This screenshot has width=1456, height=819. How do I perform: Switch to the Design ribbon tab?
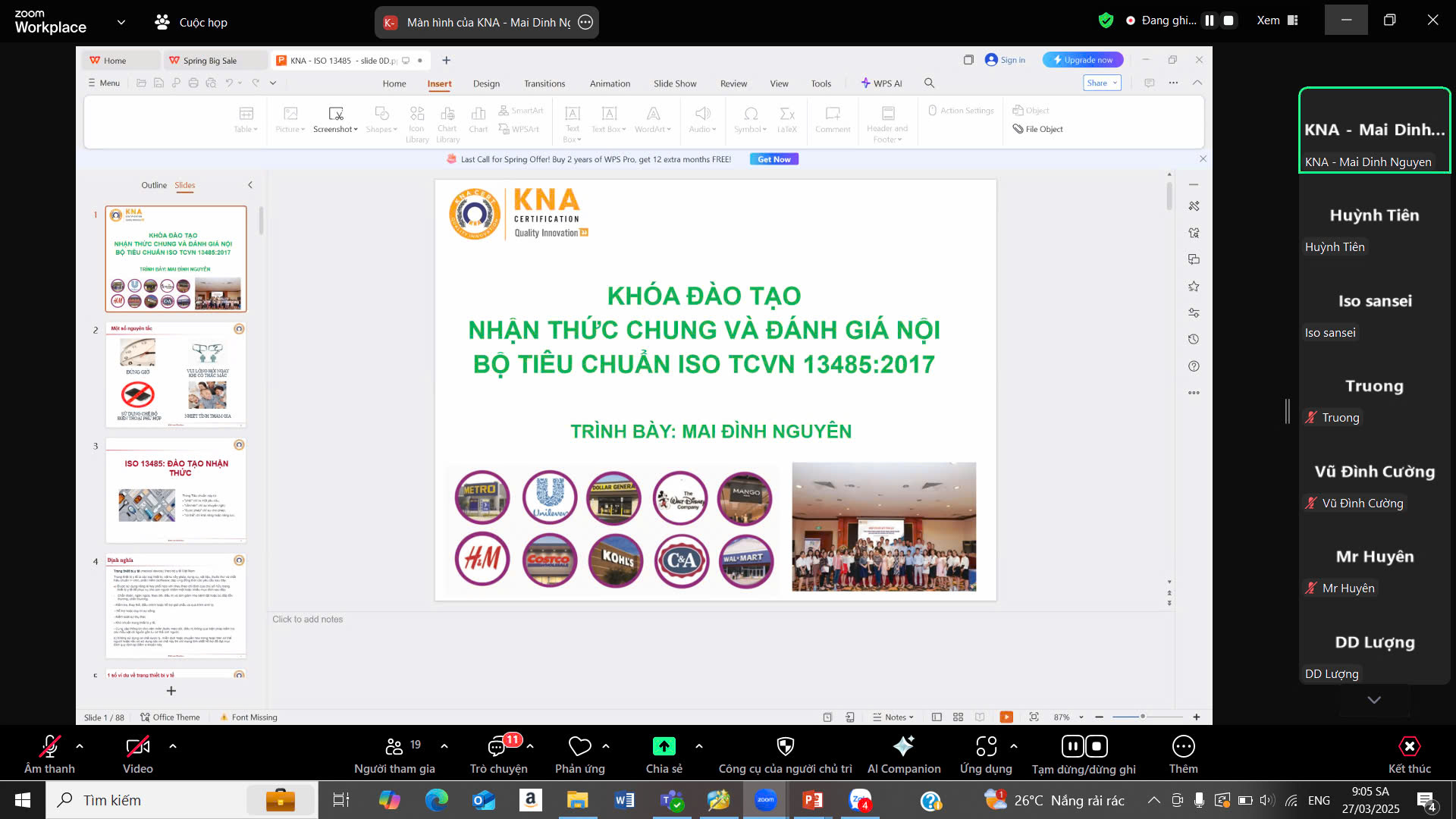(x=486, y=83)
